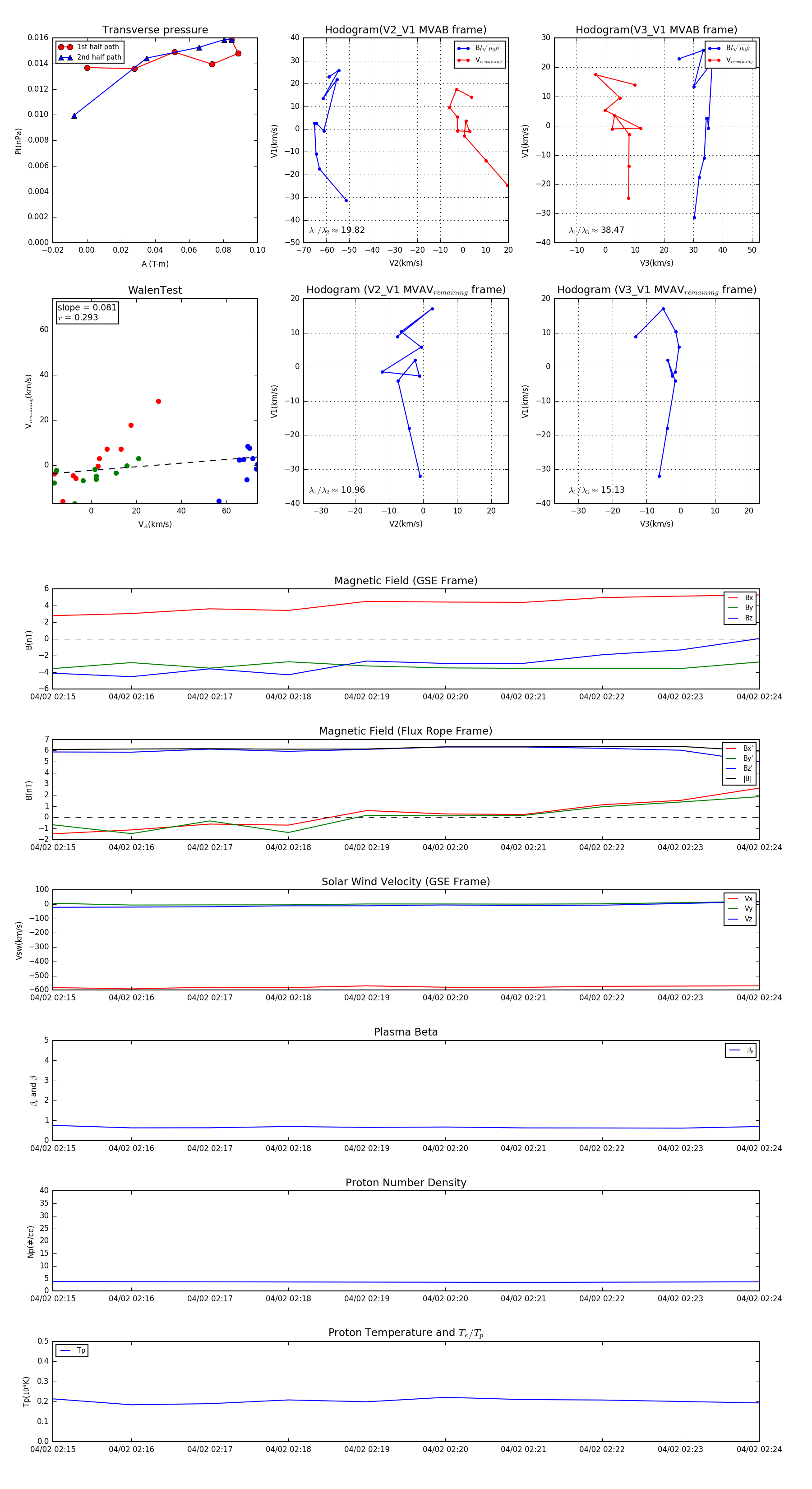
Task: Select the 'Tp' legend entry
Action: click(73, 1351)
